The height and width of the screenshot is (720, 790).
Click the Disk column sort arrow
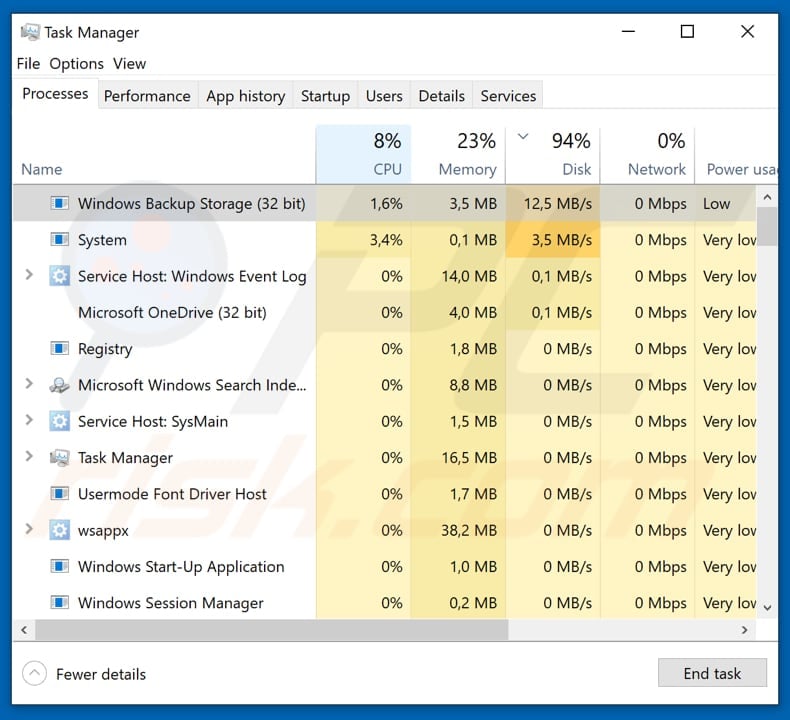[523, 136]
